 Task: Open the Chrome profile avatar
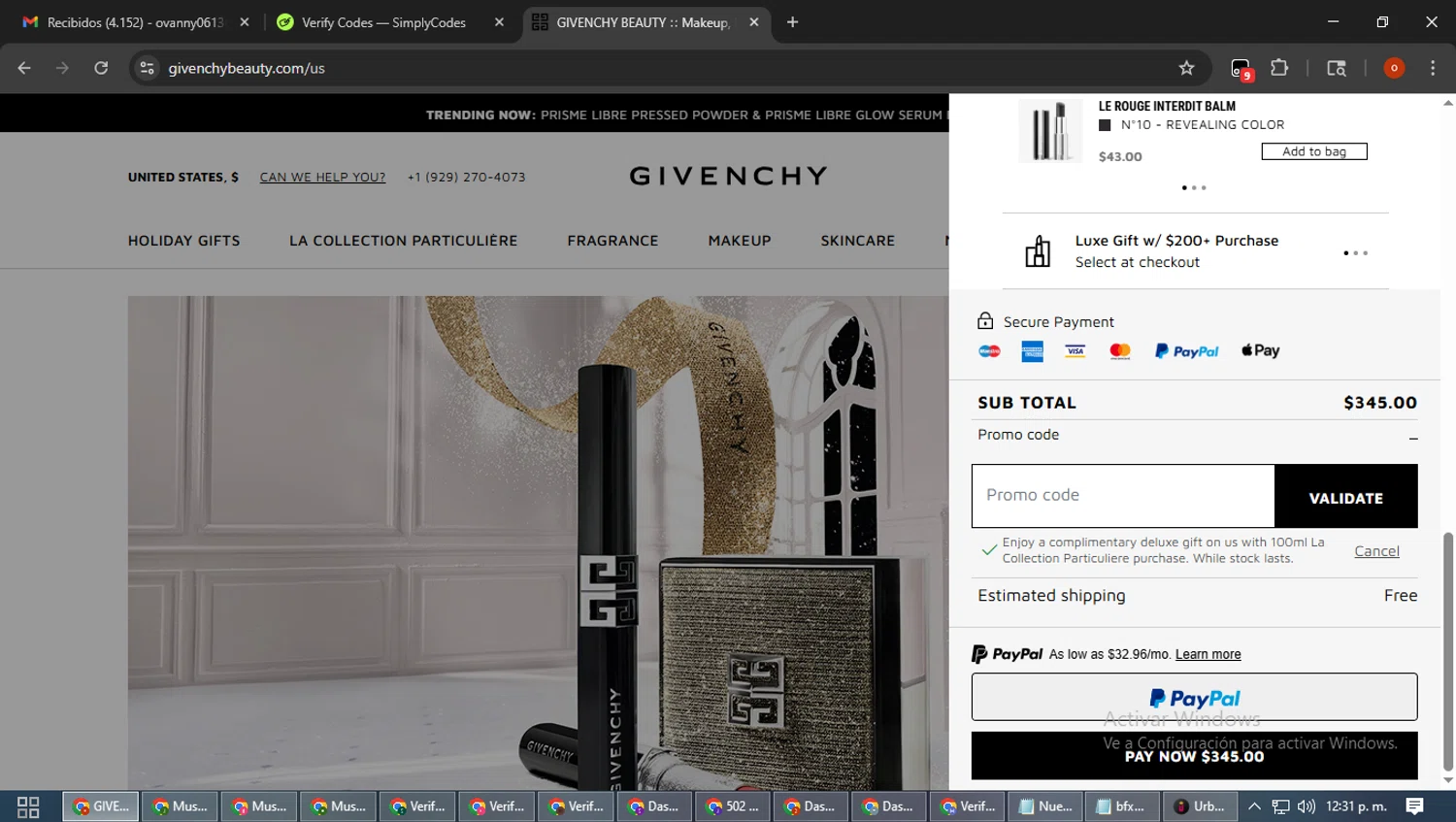1394,68
